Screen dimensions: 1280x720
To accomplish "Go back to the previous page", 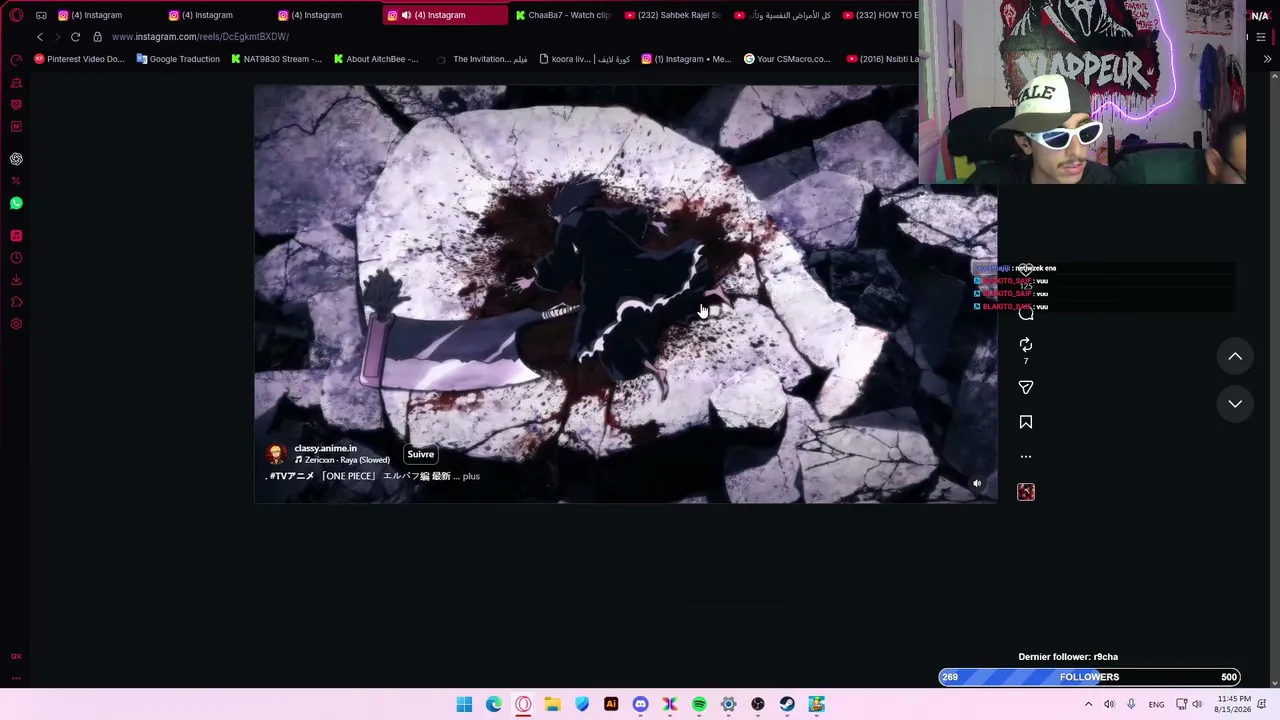I will pyautogui.click(x=40, y=37).
